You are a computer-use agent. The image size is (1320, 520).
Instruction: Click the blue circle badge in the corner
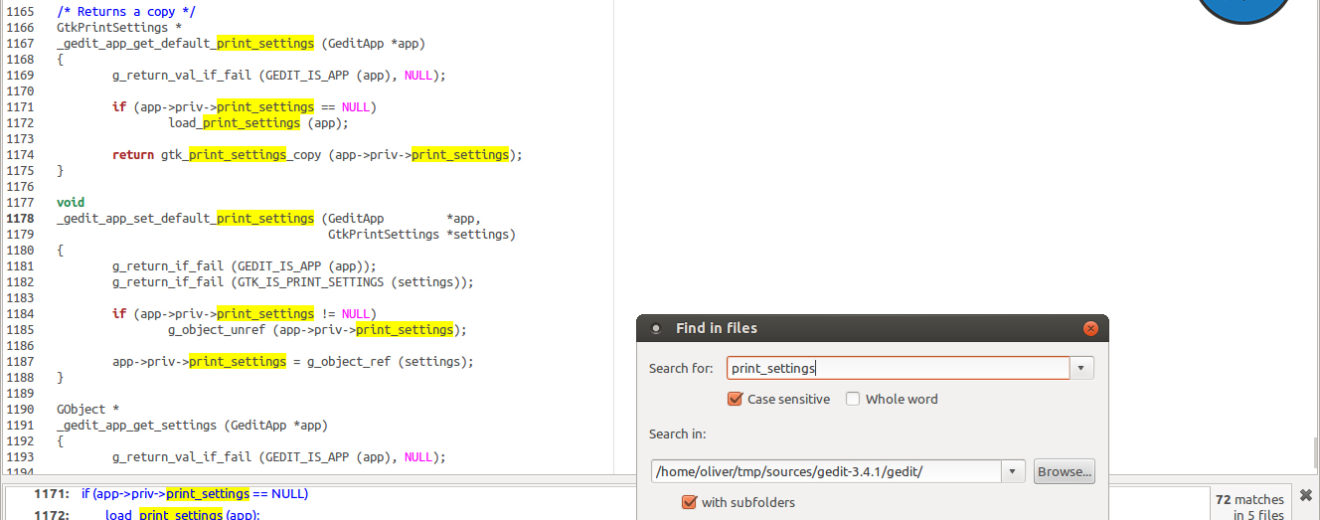click(1243, 6)
